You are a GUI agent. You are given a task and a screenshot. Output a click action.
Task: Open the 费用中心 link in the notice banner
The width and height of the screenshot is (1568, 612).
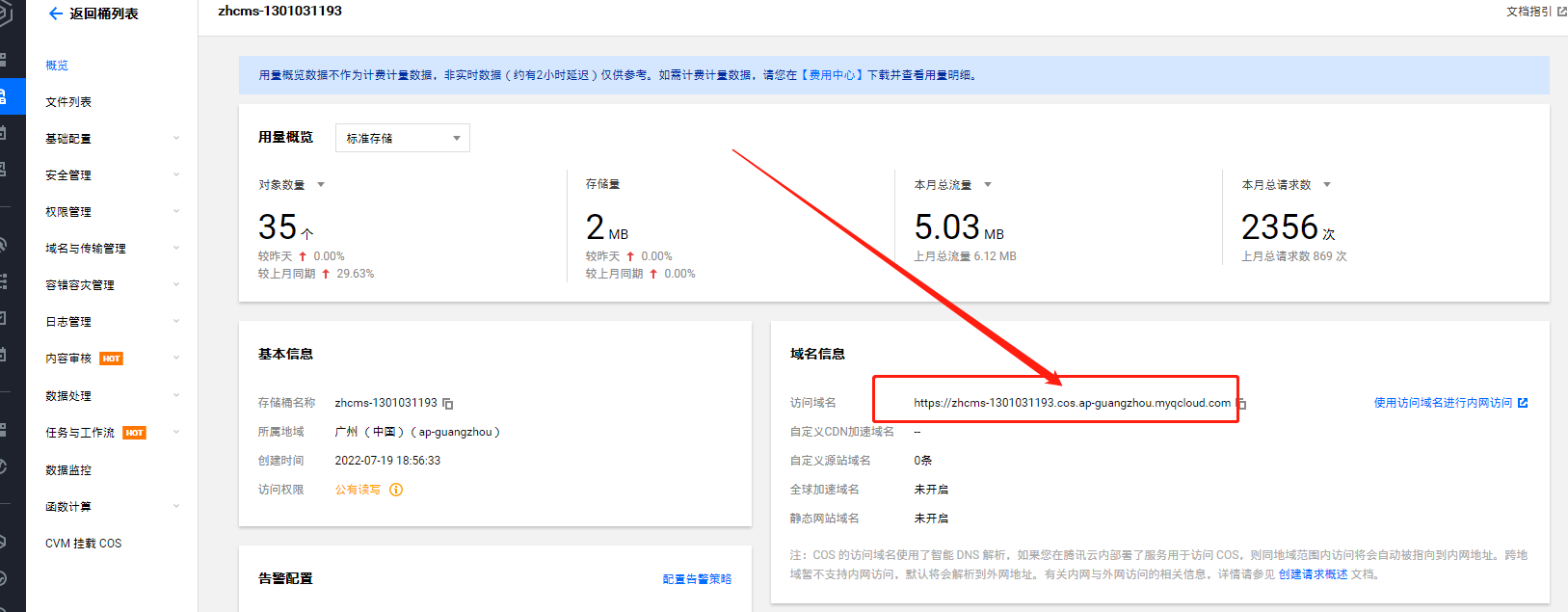coord(833,75)
